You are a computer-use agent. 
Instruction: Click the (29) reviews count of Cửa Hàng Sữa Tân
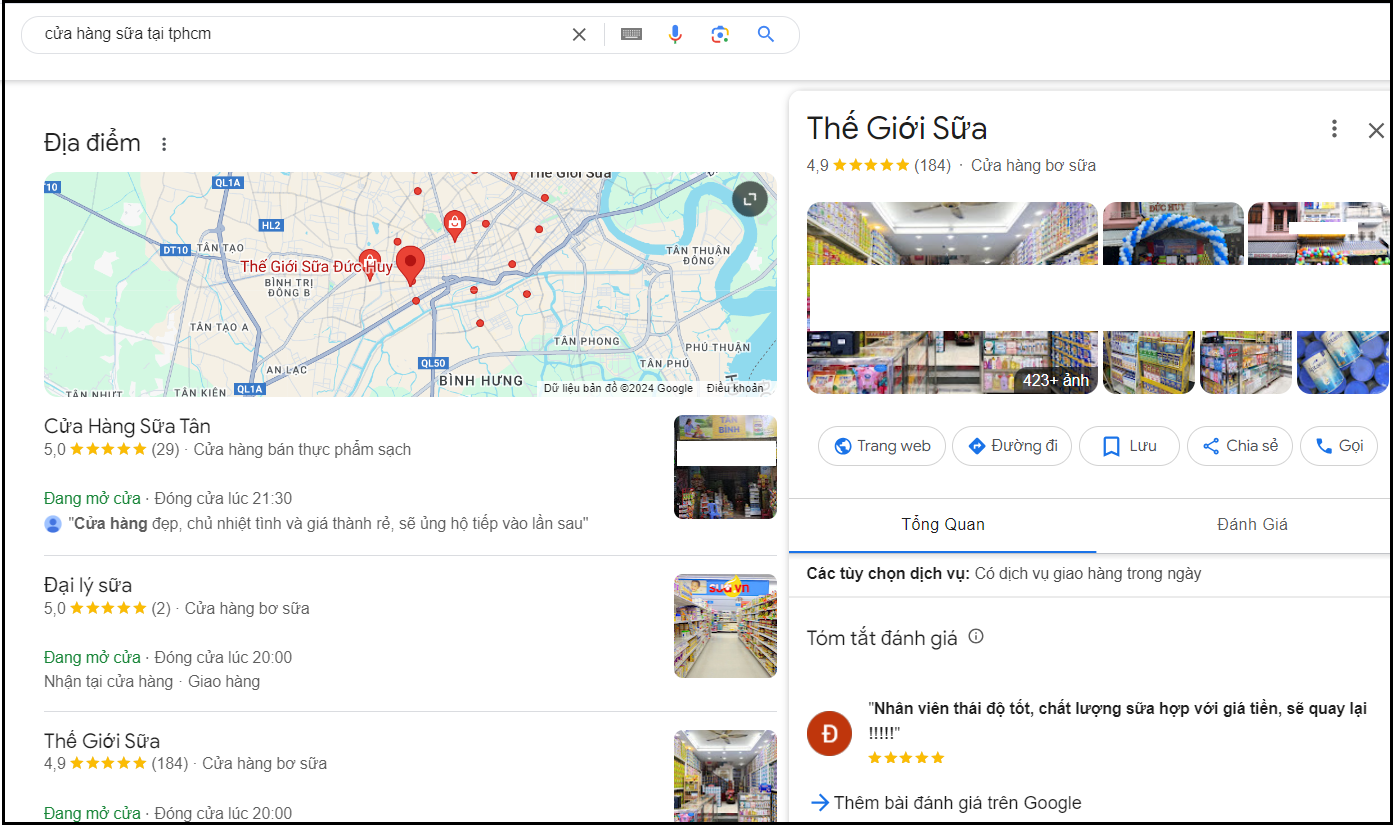click(165, 450)
